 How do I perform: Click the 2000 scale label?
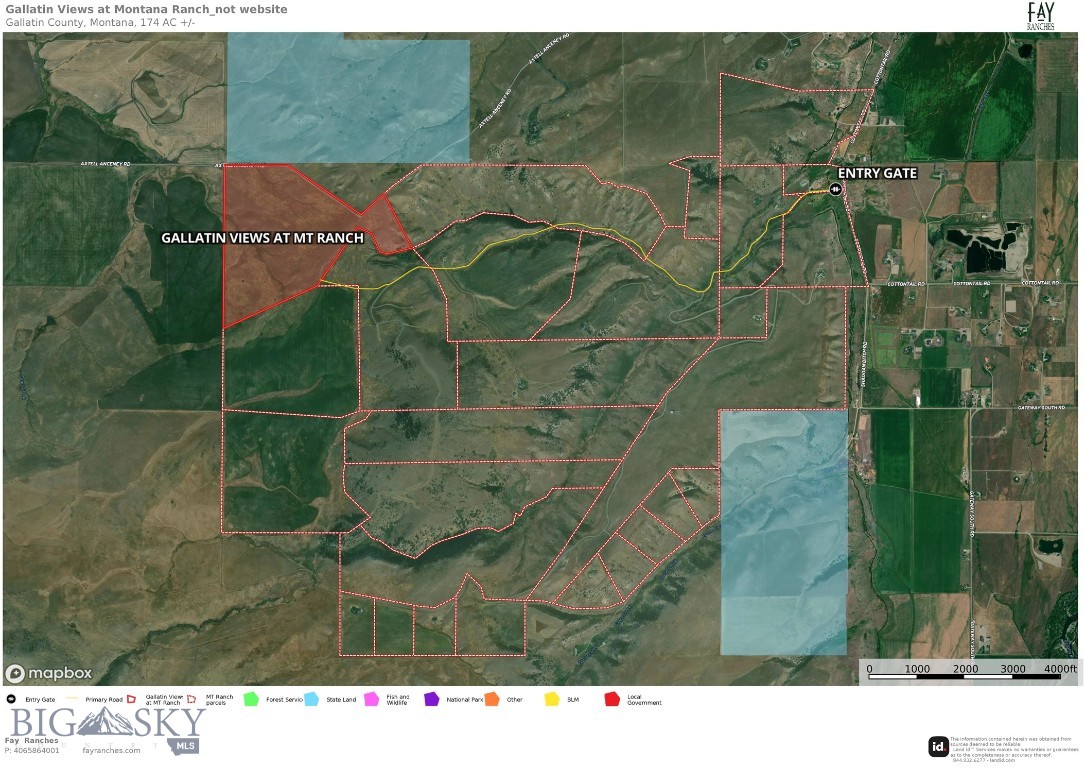[965, 668]
